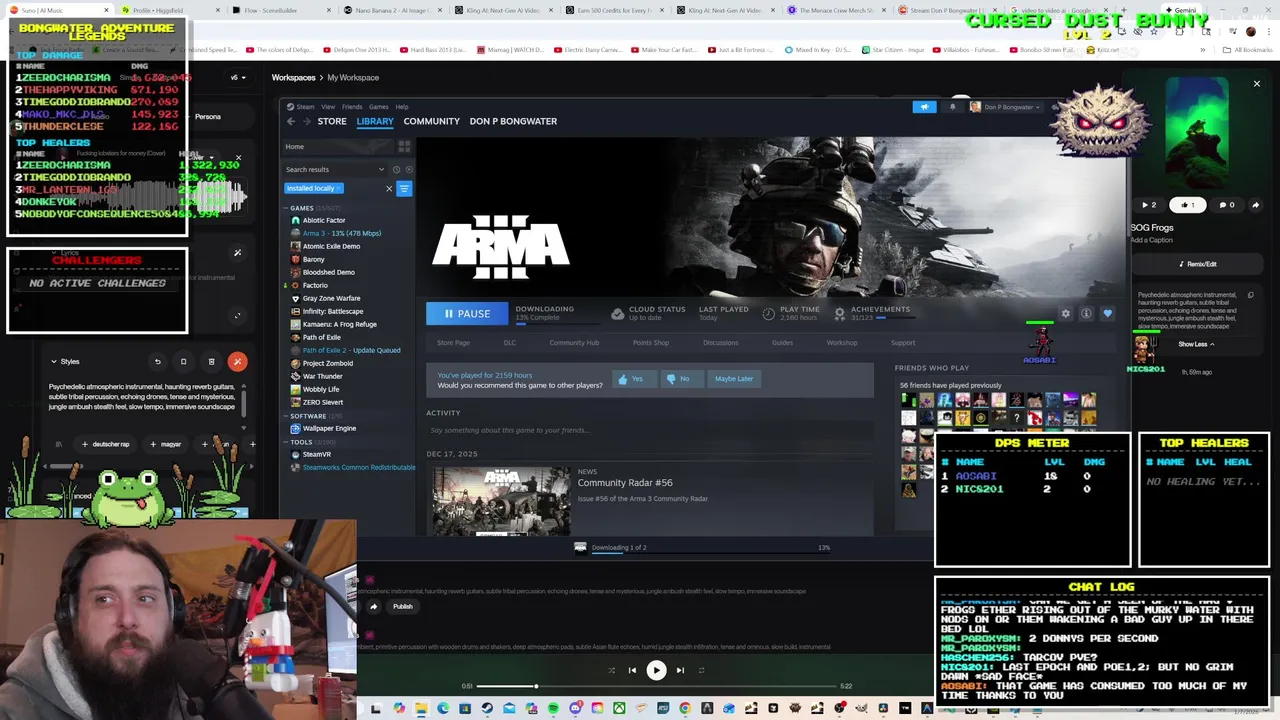Switch library to grid view icon
The width and height of the screenshot is (1280, 720).
coord(406,147)
